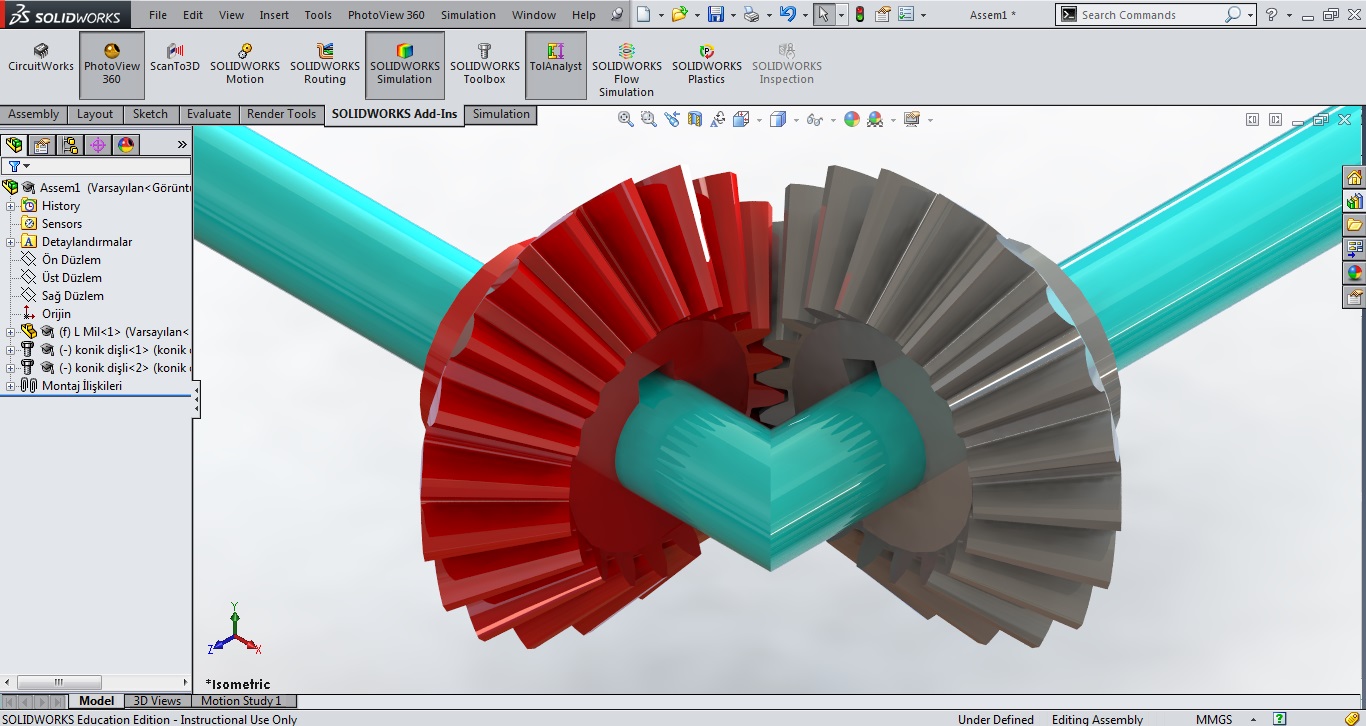Open the CircuitWorks add-in
Viewport: 1366px width, 726px height.
41,58
